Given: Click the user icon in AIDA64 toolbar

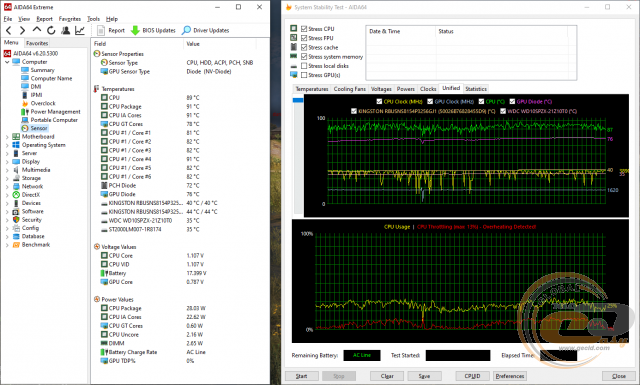Looking at the screenshot, I should [65, 30].
